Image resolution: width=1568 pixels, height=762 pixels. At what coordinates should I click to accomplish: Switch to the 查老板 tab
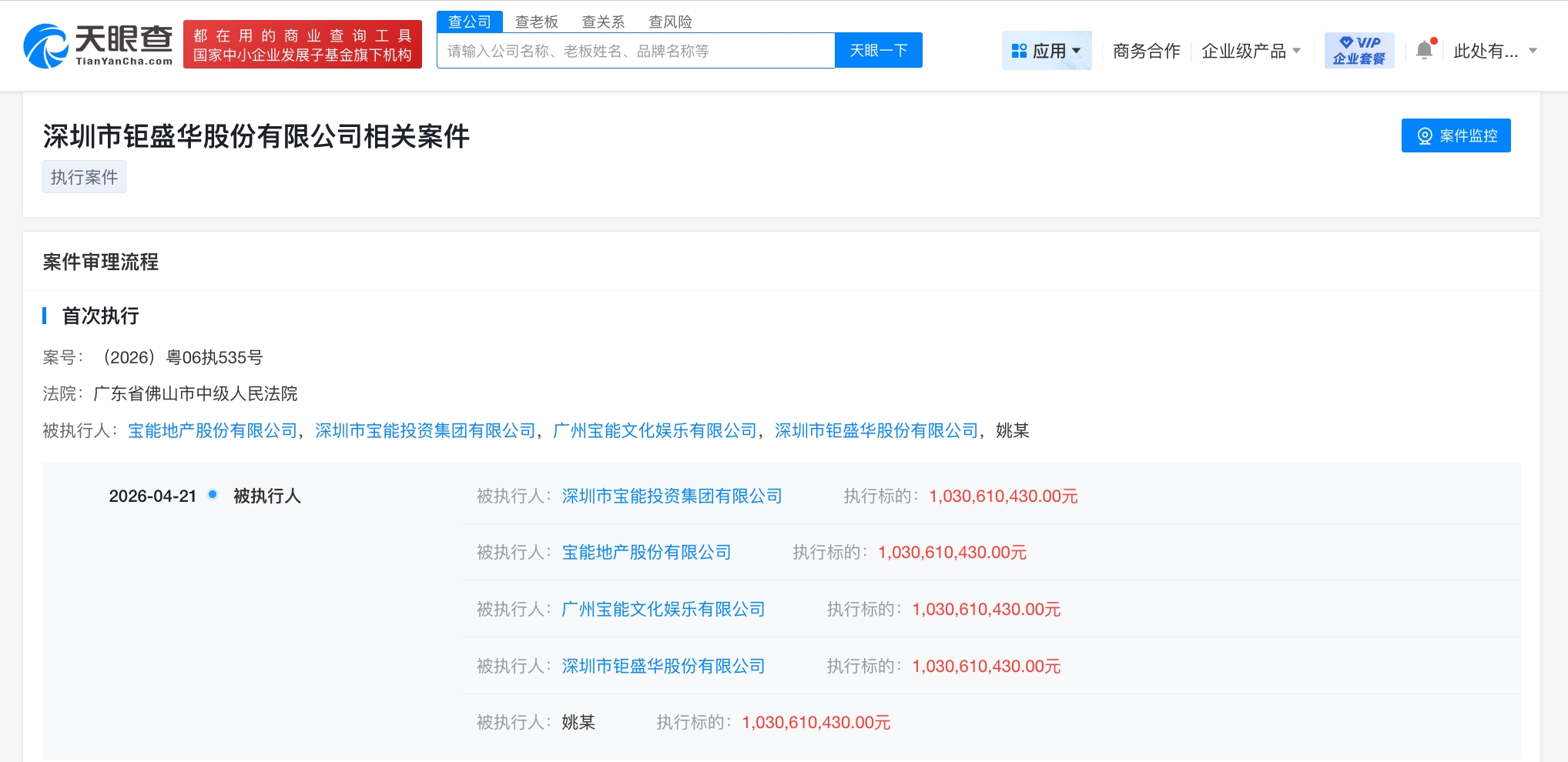pyautogui.click(x=536, y=21)
